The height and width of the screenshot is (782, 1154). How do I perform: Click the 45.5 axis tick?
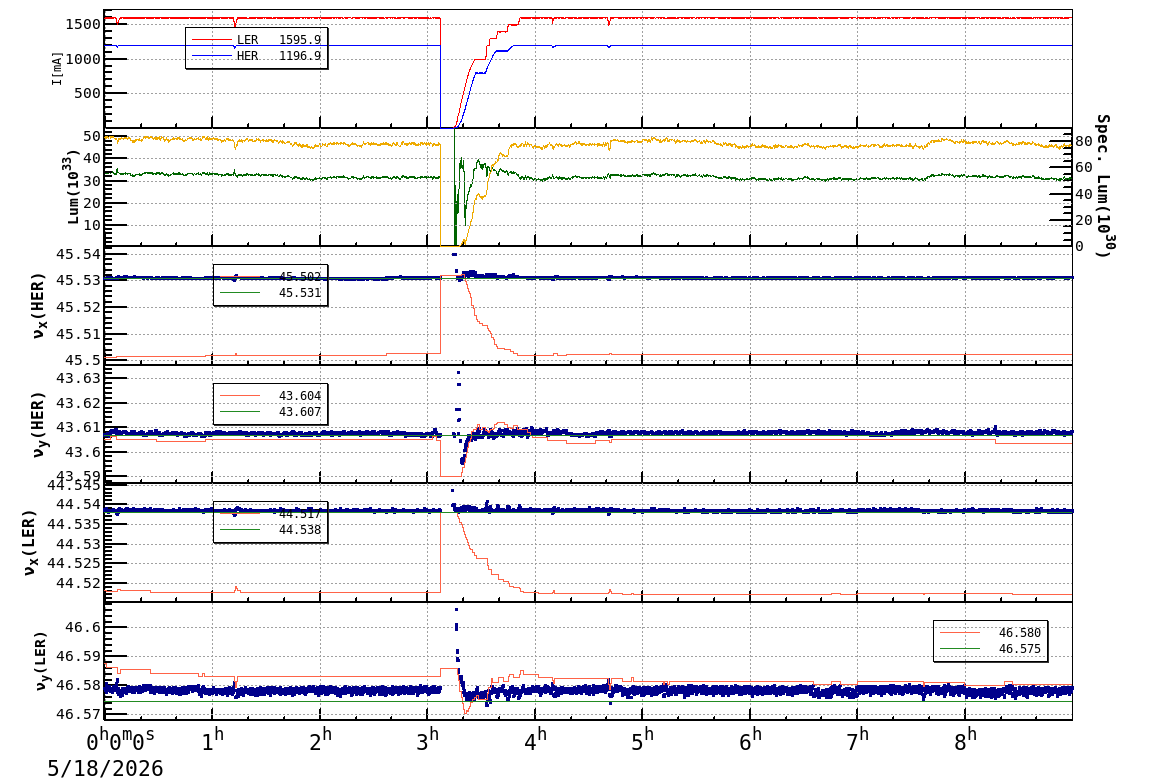point(83,360)
